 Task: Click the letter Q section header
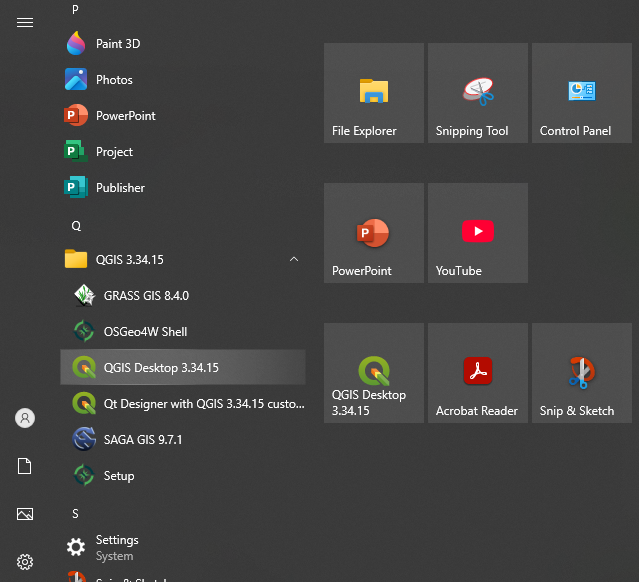click(x=76, y=226)
